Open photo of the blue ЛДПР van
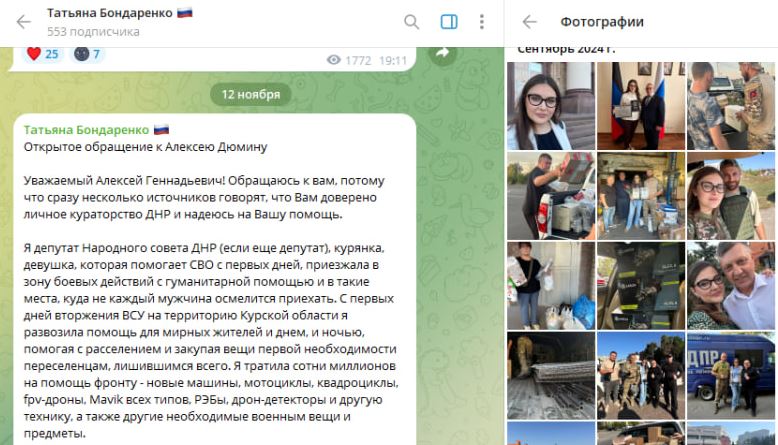778x445 pixels. [731, 376]
